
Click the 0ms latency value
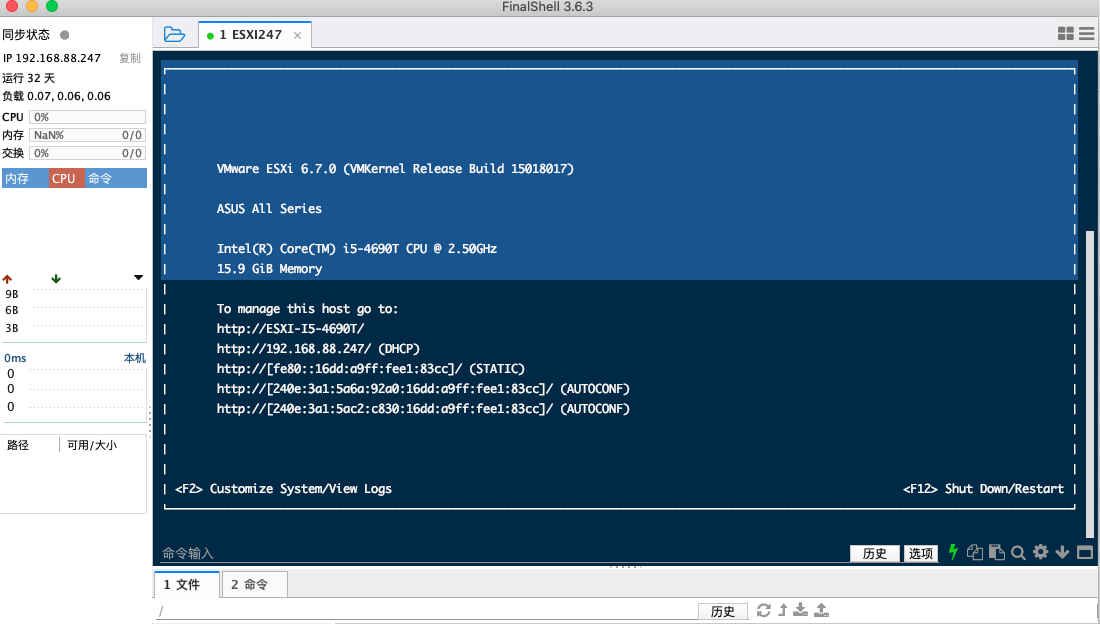[15, 358]
